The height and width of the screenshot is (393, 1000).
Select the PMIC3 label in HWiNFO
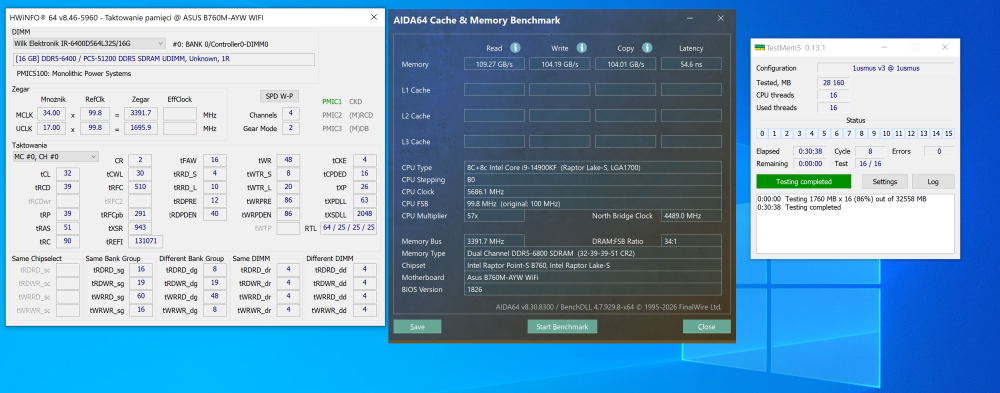tap(332, 128)
